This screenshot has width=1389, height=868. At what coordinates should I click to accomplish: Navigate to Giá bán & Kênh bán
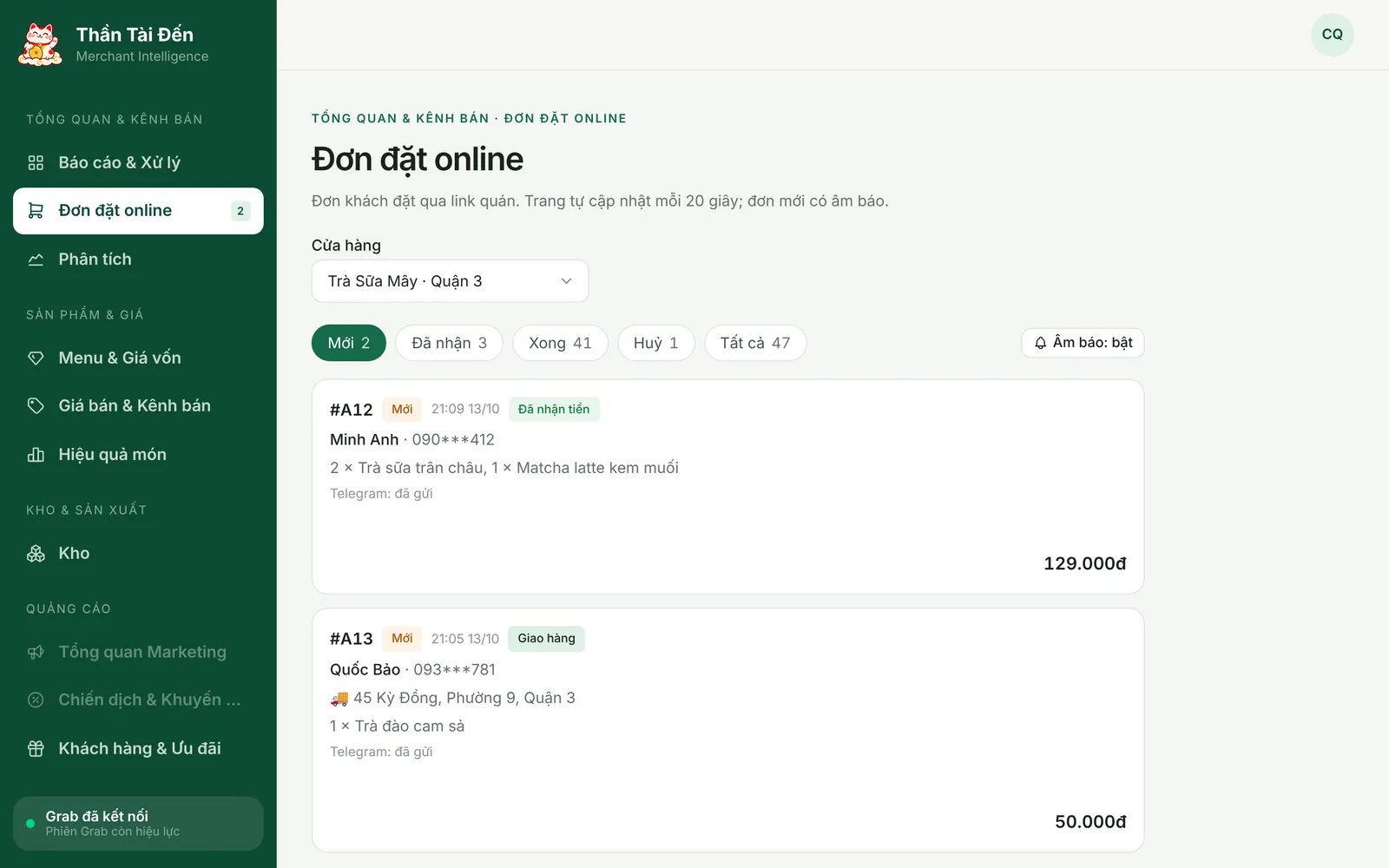[x=138, y=405]
